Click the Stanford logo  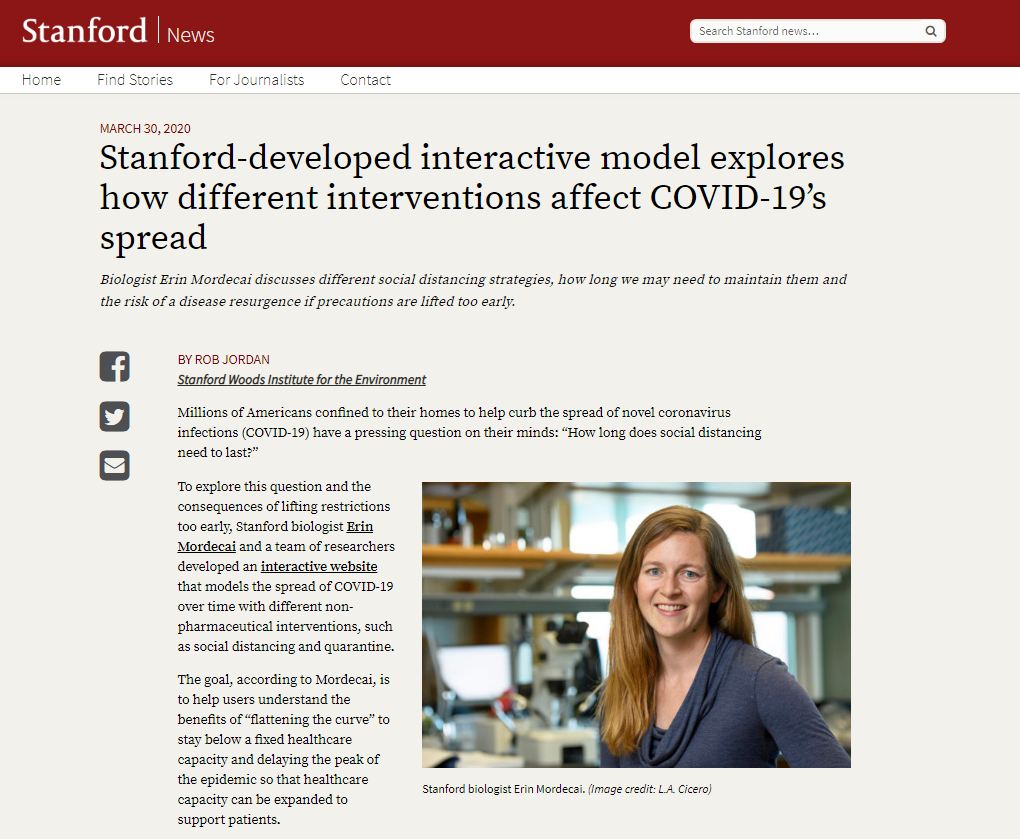pyautogui.click(x=85, y=31)
